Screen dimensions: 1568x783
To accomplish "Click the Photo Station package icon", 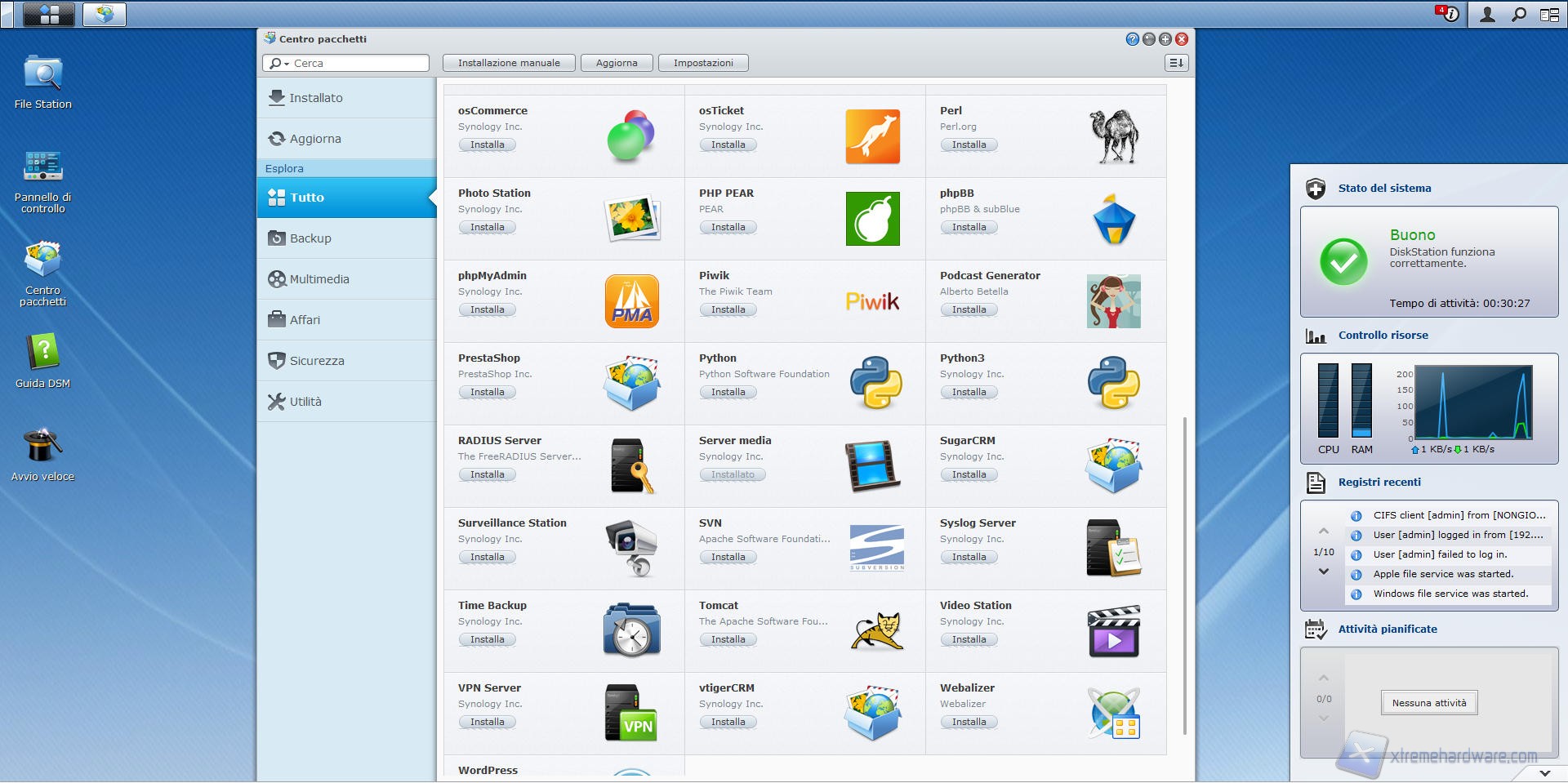I will pyautogui.click(x=630, y=219).
